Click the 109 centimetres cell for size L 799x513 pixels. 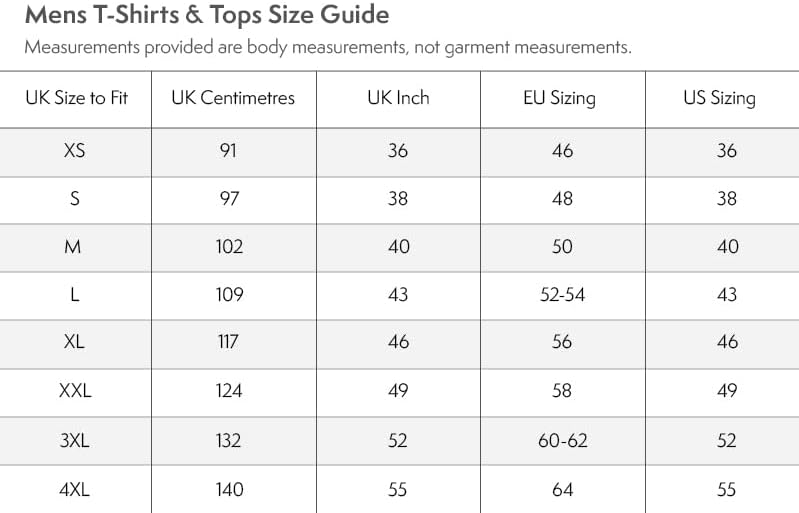pos(229,294)
